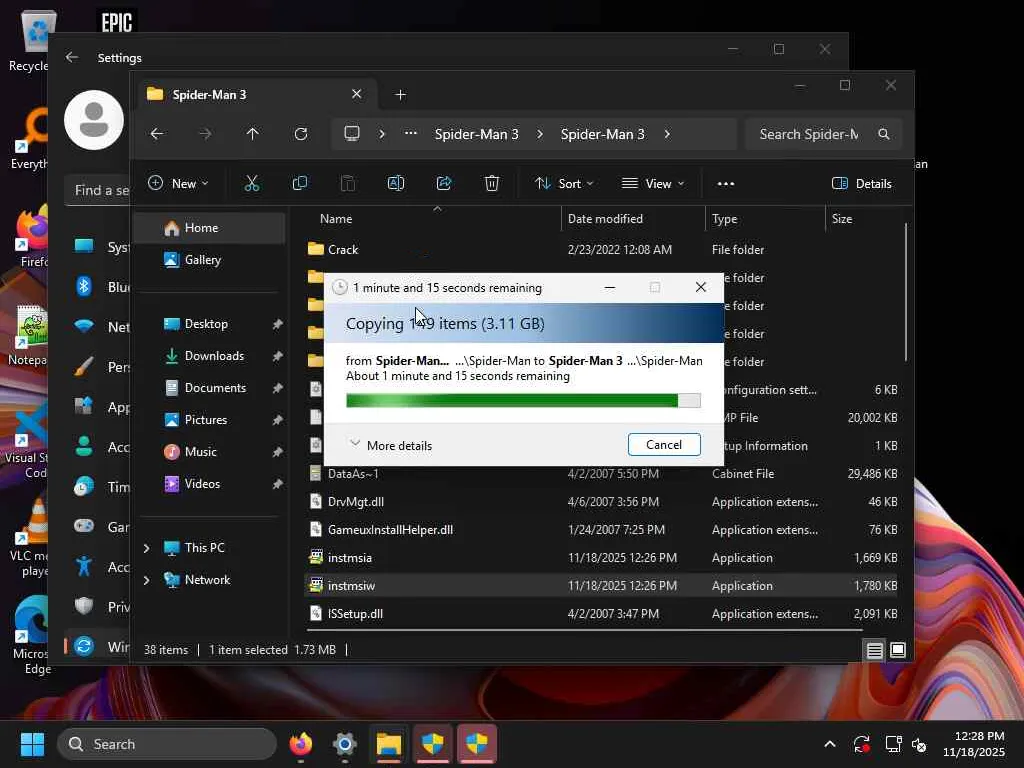Select the DataAs~1 cabinet file

click(x=601, y=473)
